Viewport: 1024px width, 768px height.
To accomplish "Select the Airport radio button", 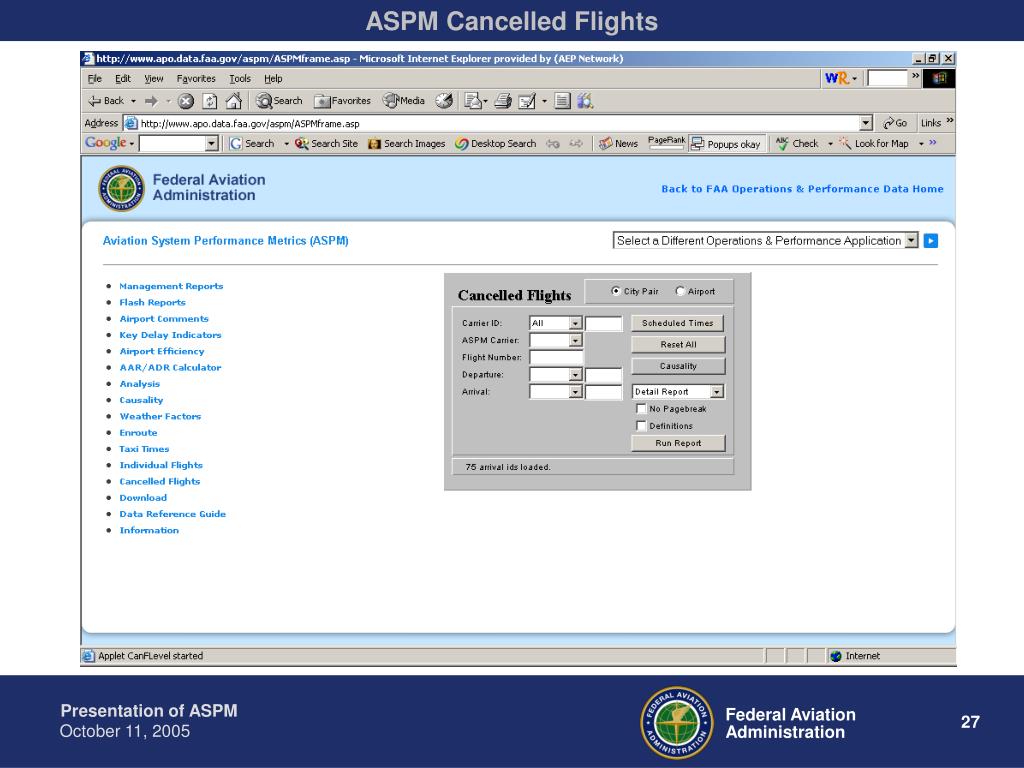I will coord(680,291).
